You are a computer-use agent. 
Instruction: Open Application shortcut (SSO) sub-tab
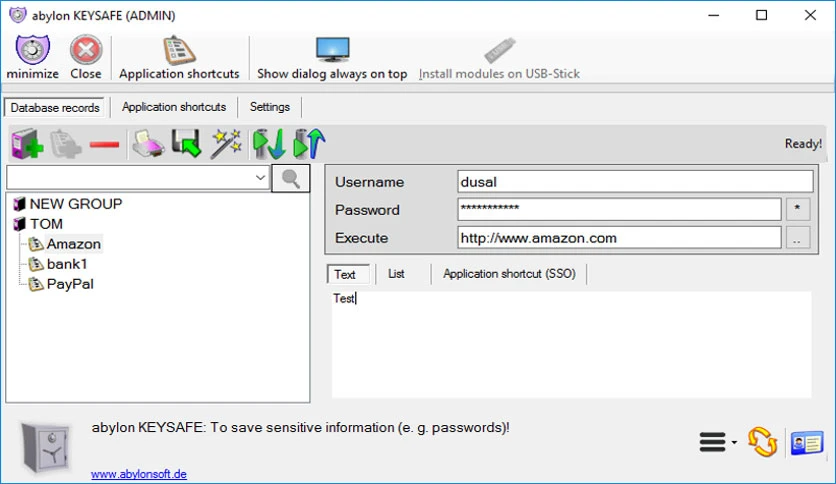pos(509,274)
